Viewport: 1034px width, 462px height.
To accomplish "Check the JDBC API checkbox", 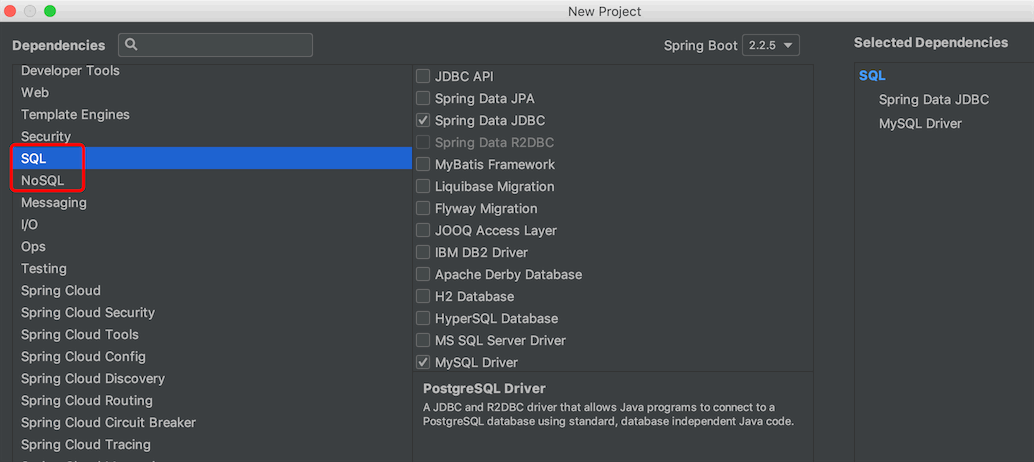I will [x=423, y=76].
